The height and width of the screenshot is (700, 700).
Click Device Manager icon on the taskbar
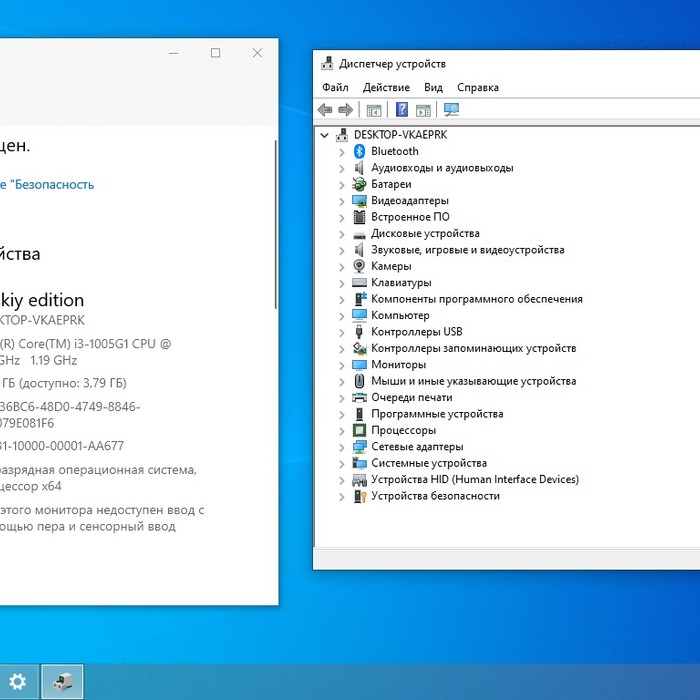point(63,682)
